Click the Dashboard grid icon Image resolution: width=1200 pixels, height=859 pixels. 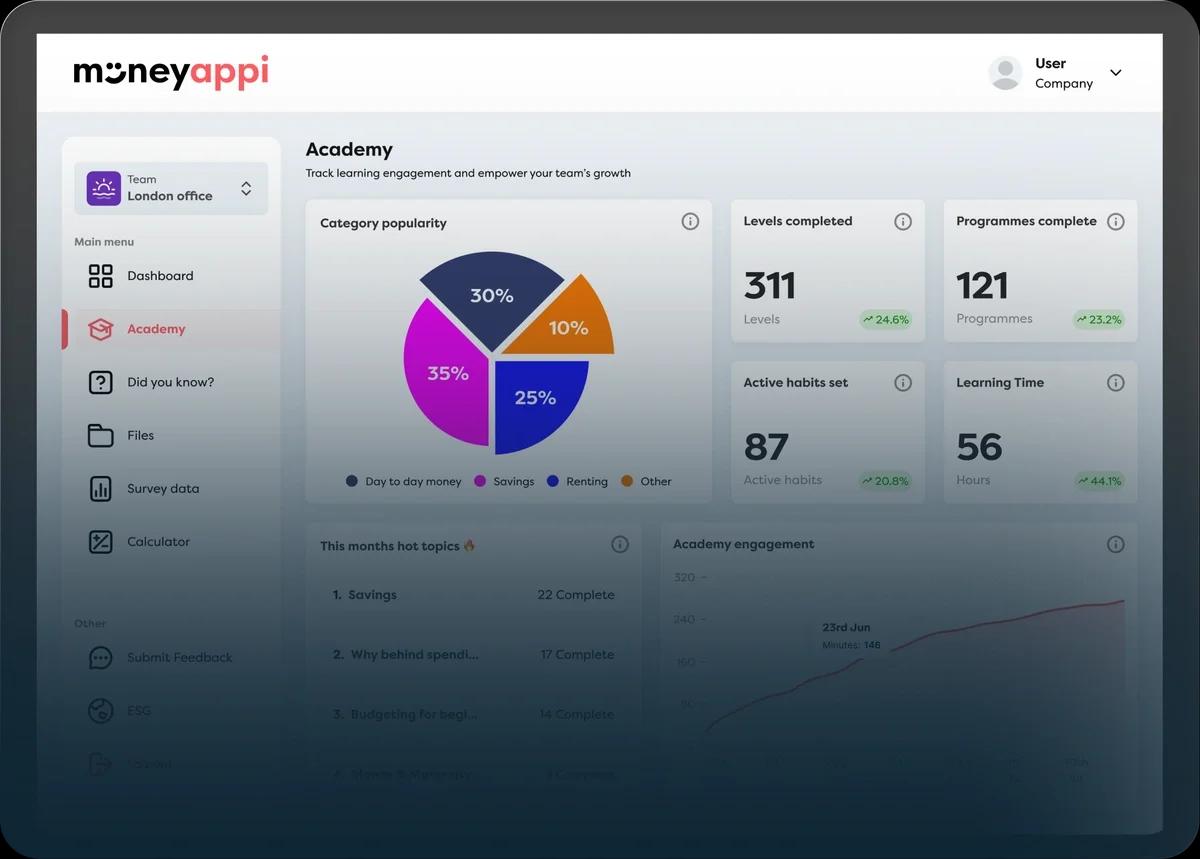tap(101, 276)
